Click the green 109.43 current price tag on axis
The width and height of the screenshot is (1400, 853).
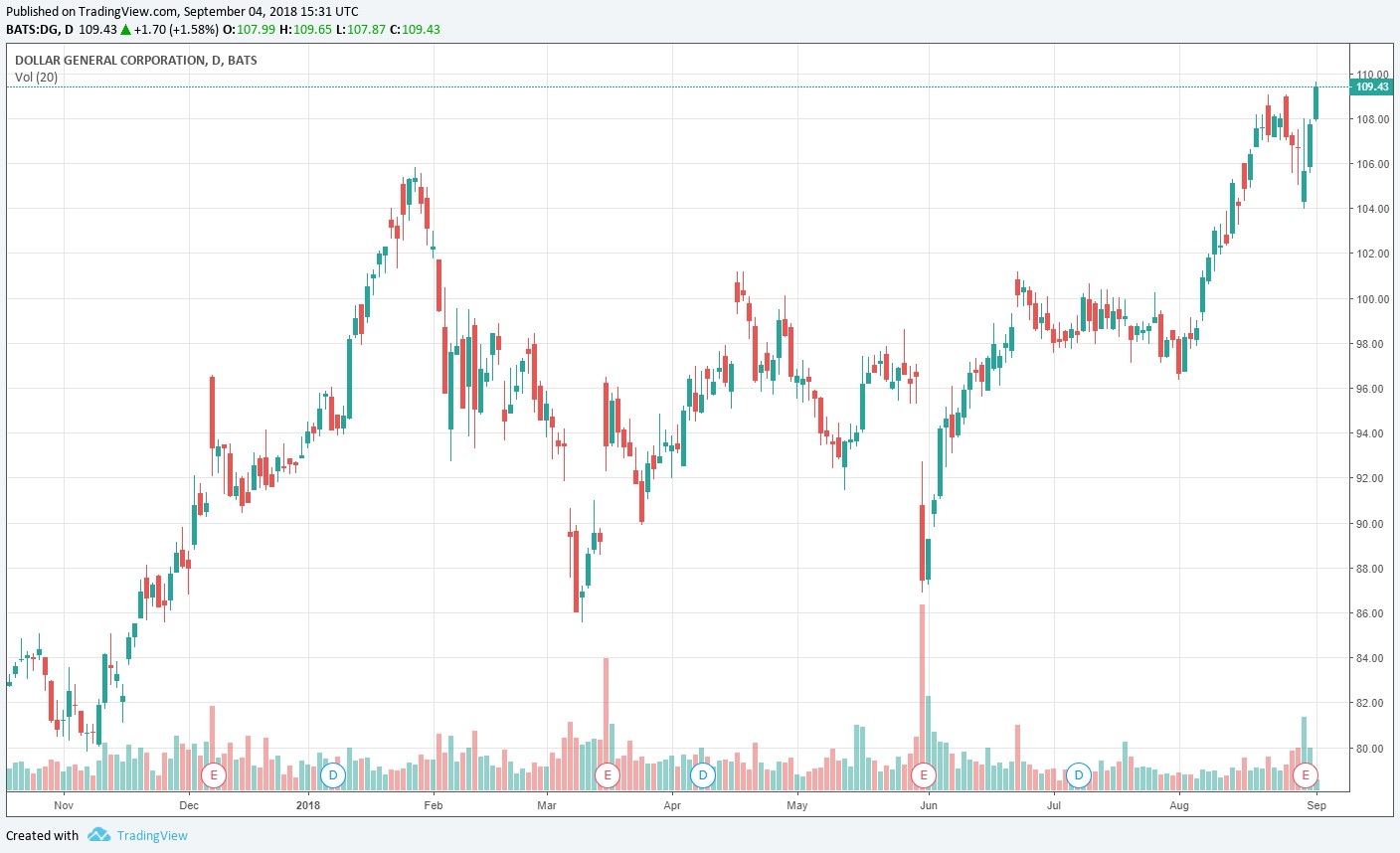(1372, 86)
